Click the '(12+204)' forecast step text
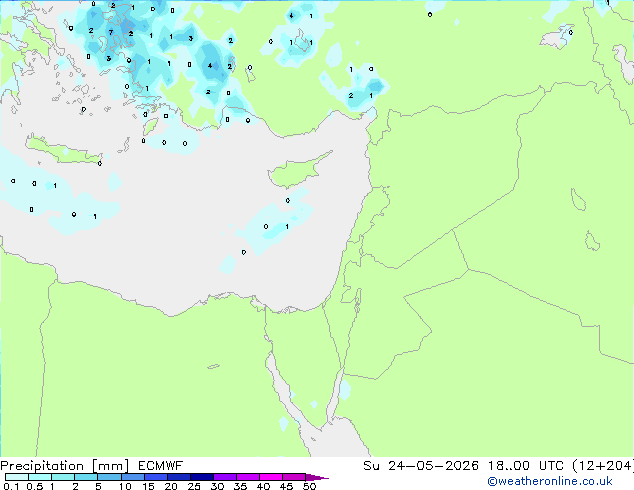The image size is (634, 490). coord(603,466)
